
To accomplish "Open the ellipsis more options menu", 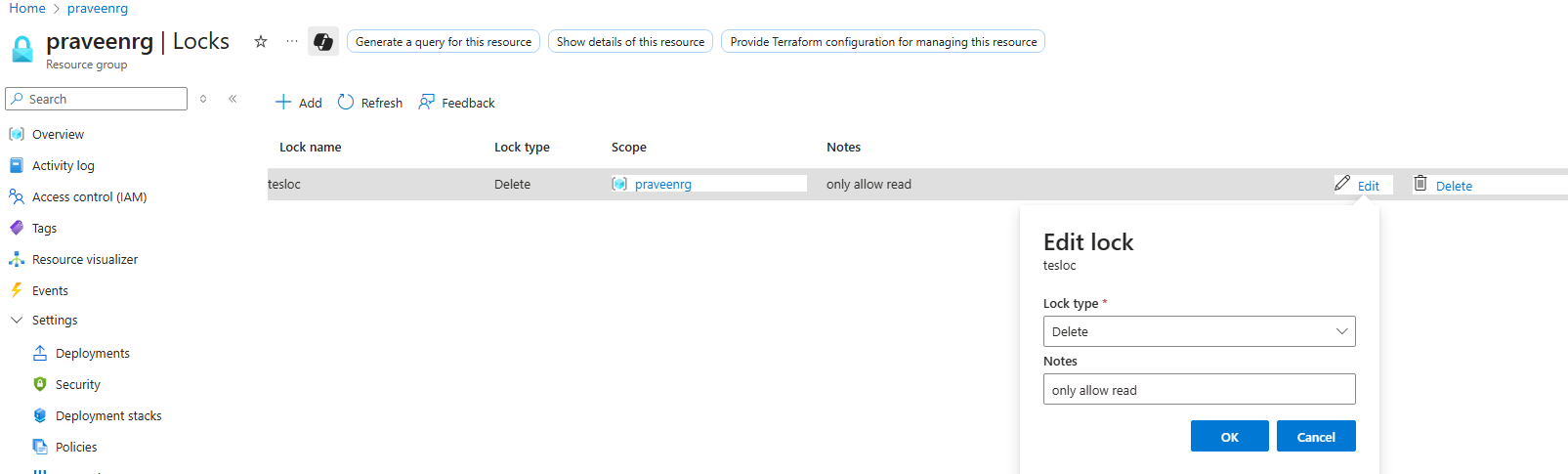I will pyautogui.click(x=292, y=41).
